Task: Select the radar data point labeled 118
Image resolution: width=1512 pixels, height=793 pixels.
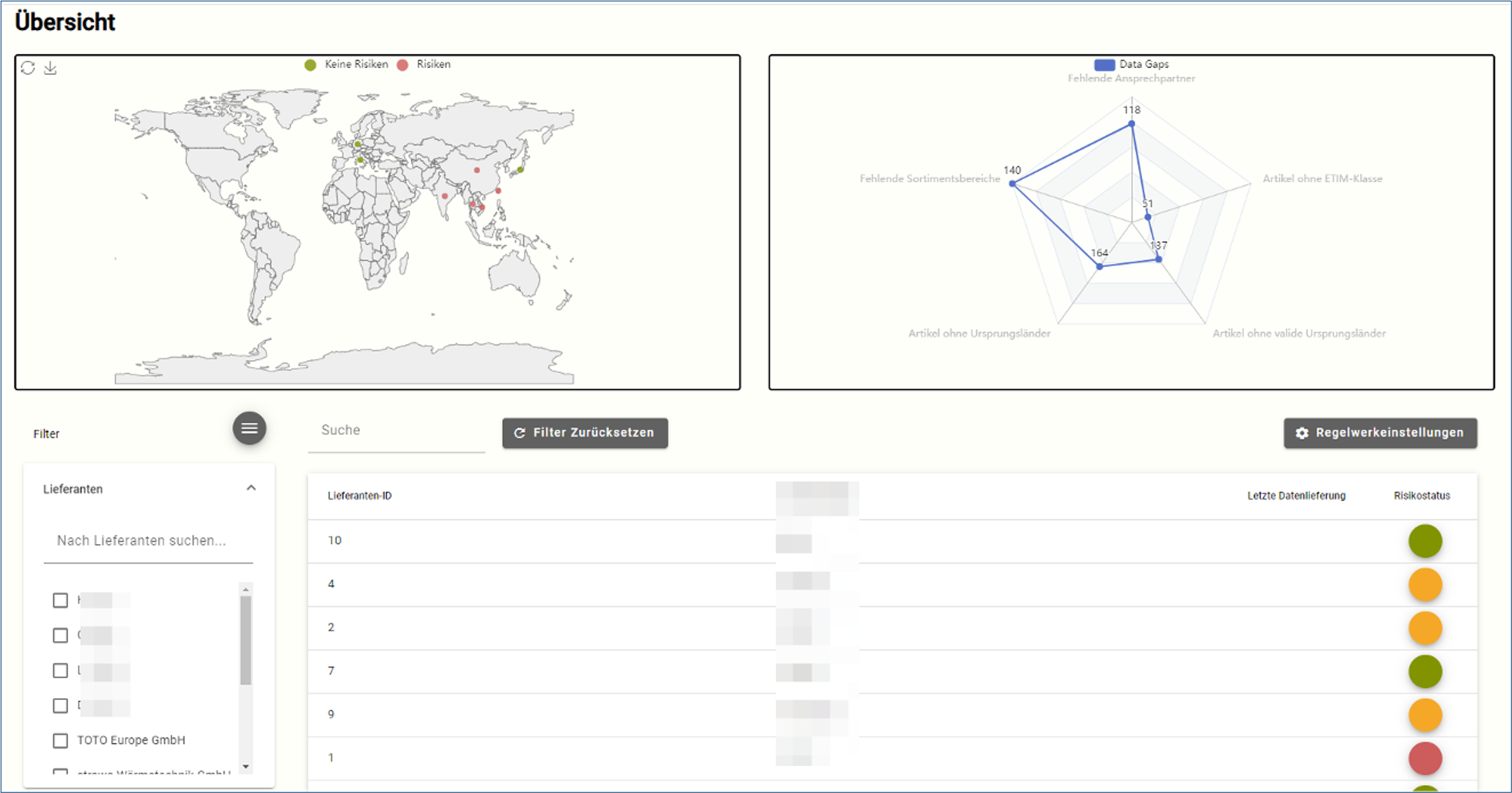Action: click(1132, 123)
